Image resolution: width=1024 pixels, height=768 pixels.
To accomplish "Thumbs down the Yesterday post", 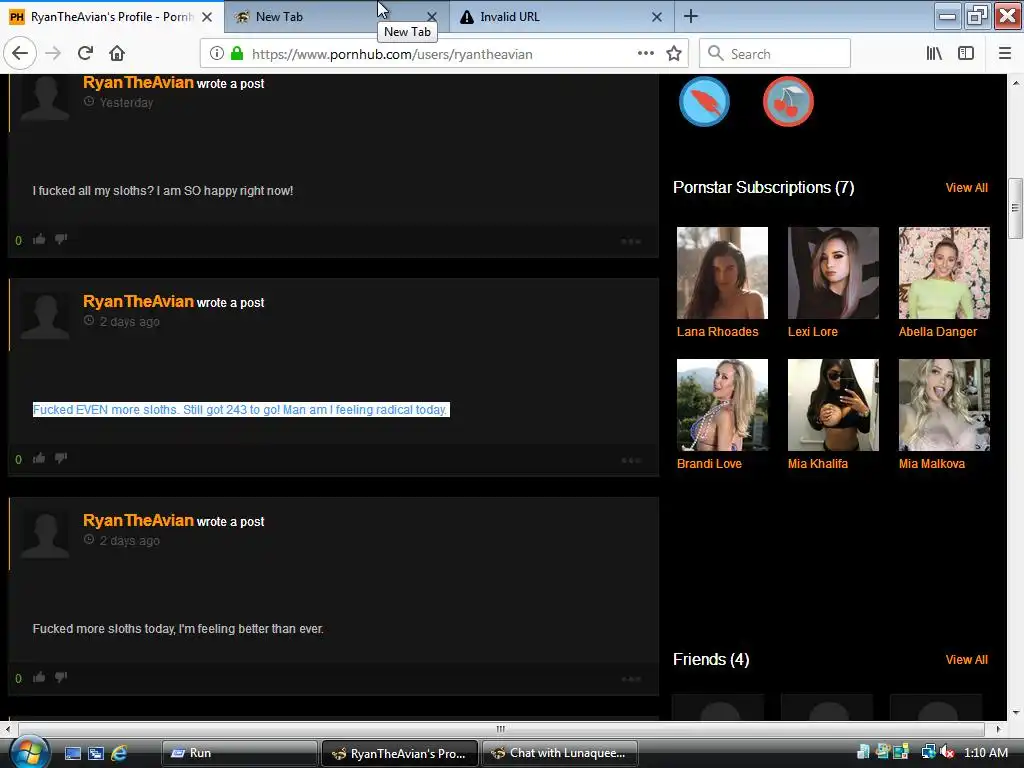I will pos(61,239).
